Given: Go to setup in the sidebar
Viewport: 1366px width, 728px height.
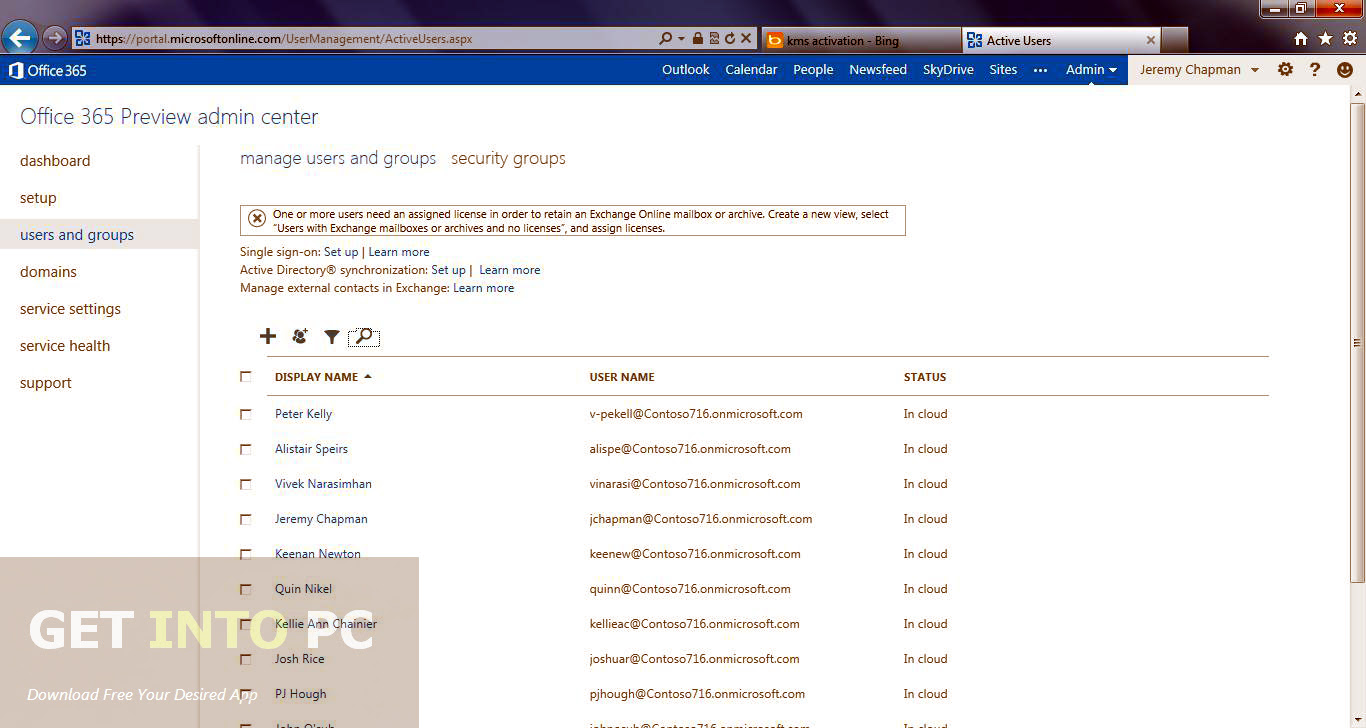Looking at the screenshot, I should pyautogui.click(x=38, y=198).
